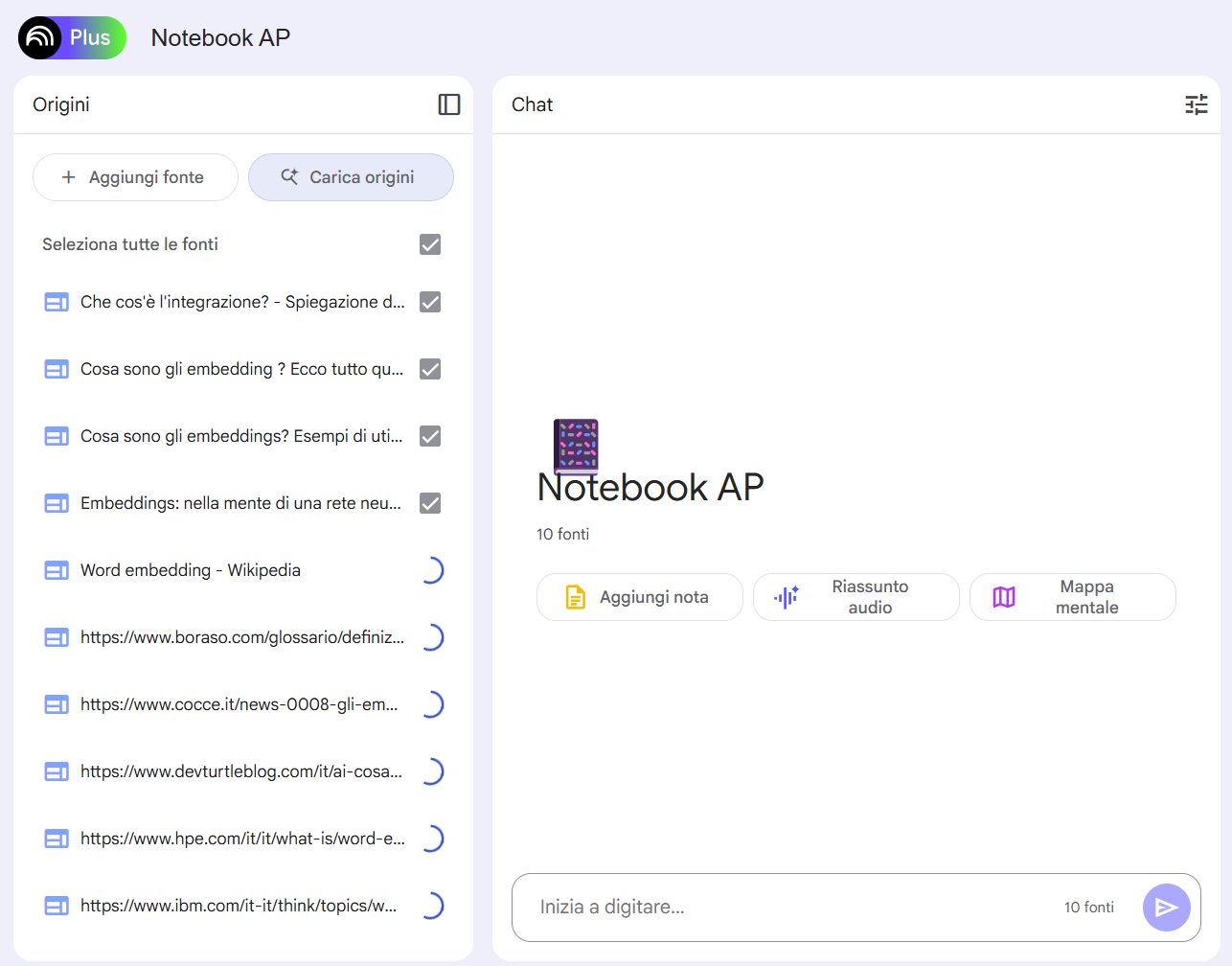The image size is (1232, 966).
Task: Open source Che cos'è l'integrazione? - Spiegazione
Action: coord(242,302)
